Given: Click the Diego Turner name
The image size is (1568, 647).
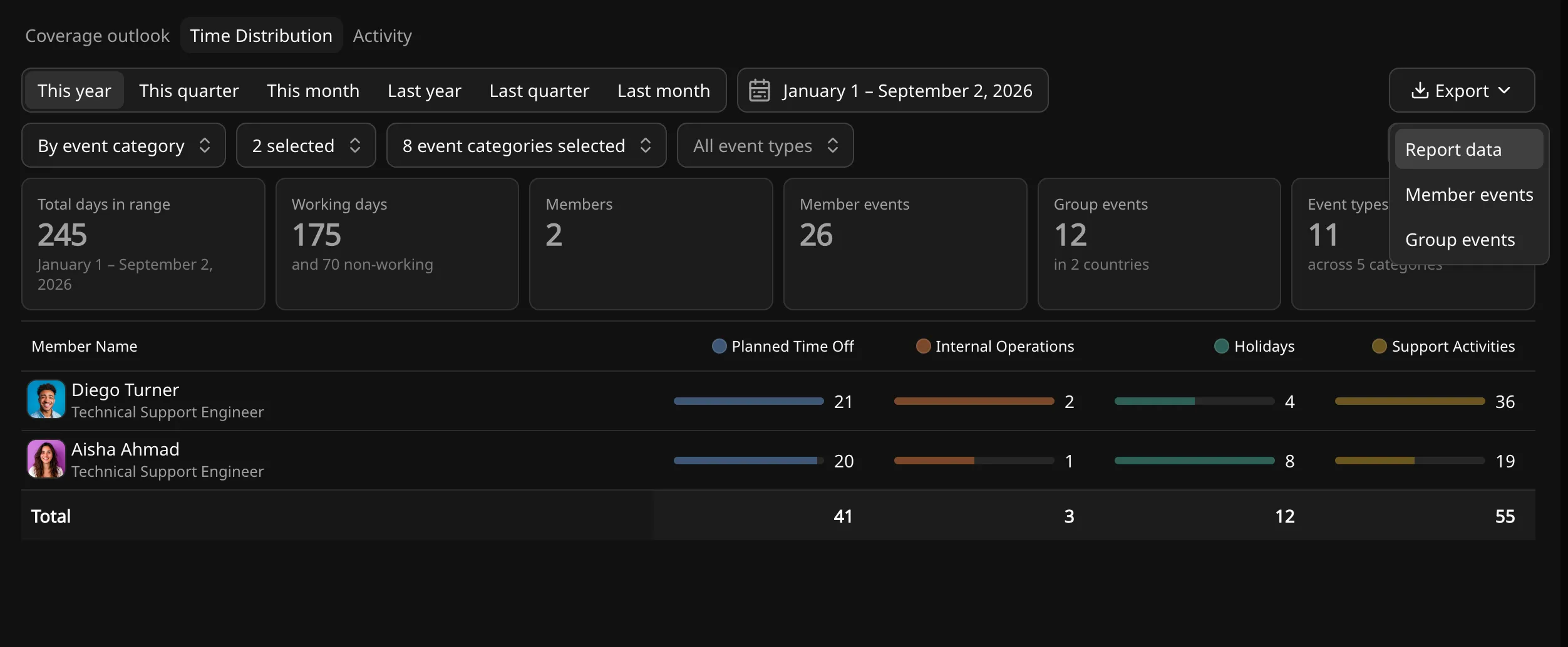Looking at the screenshot, I should coord(125,390).
